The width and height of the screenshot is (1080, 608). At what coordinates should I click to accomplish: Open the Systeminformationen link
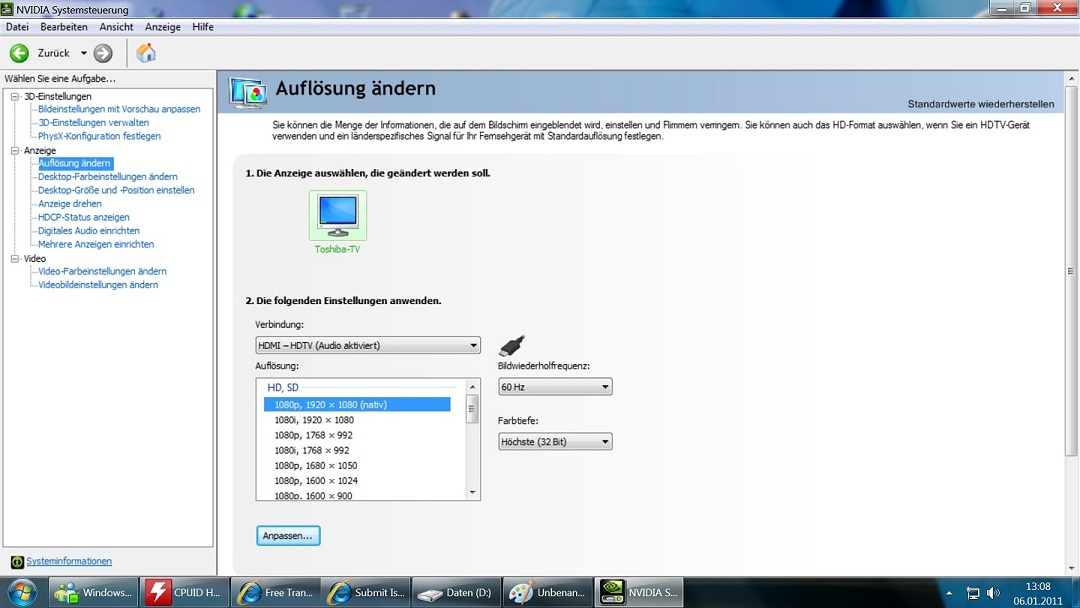[69, 561]
